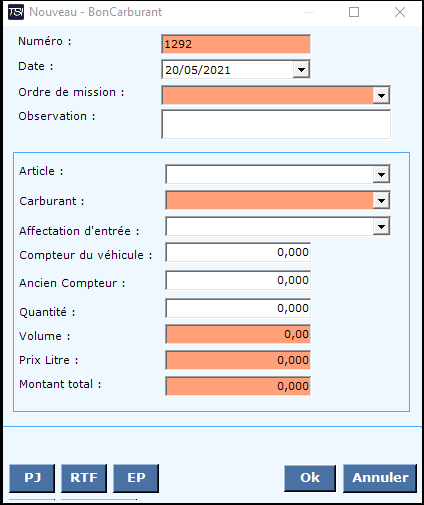Maximize the BonCarburant window

[354, 12]
